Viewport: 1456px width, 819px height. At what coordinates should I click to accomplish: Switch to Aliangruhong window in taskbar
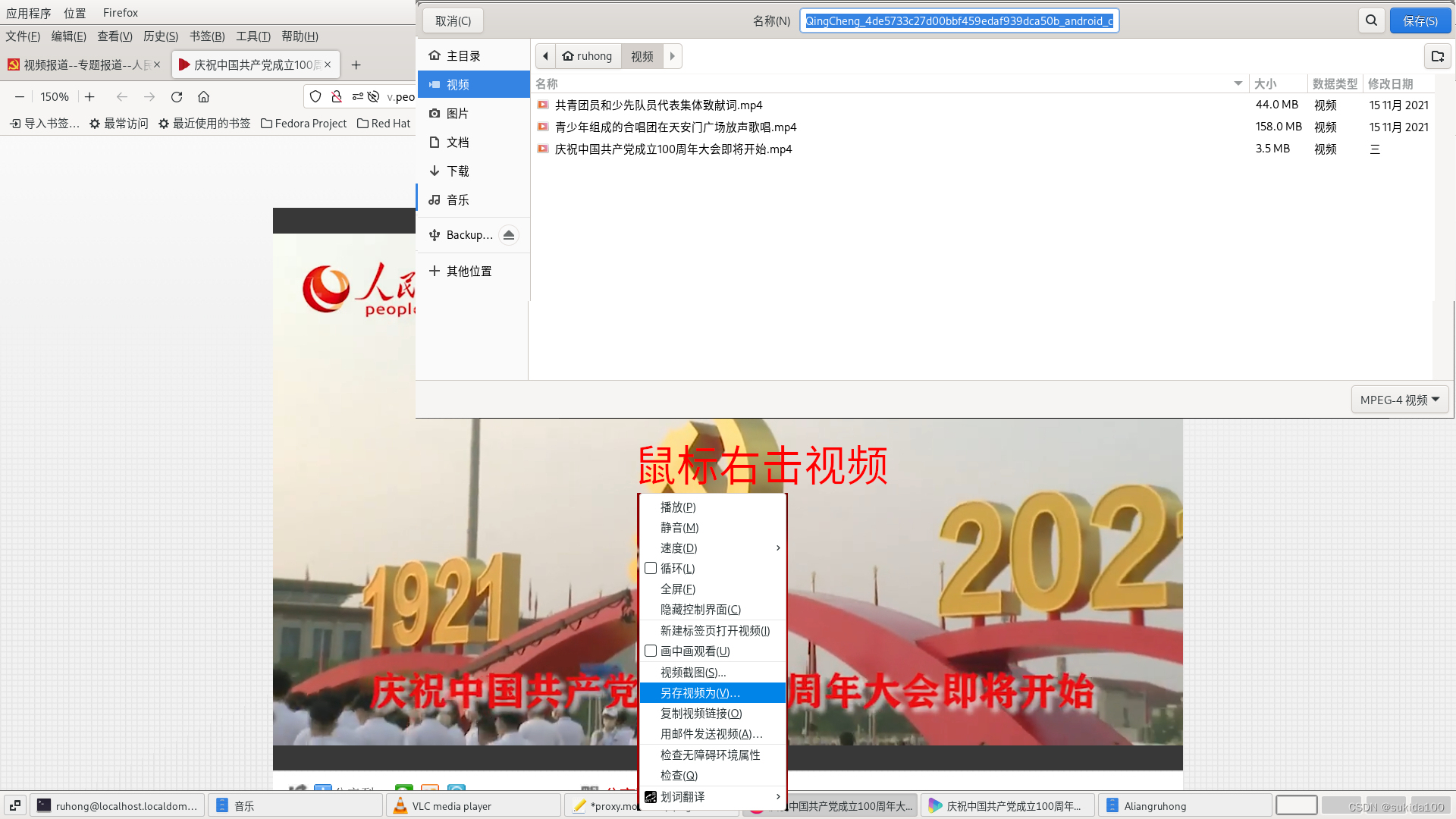tap(1185, 805)
